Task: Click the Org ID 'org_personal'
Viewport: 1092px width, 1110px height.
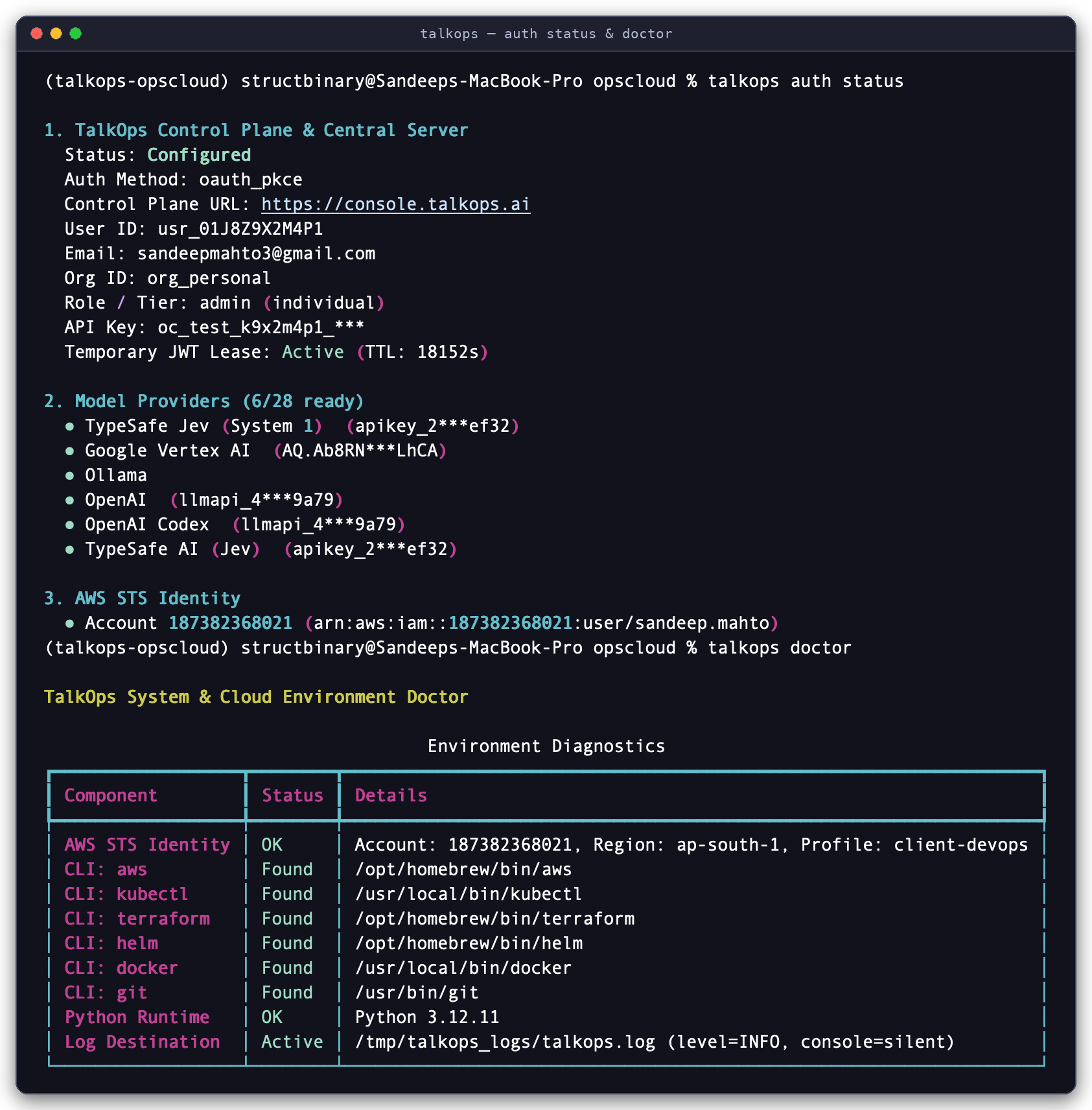Action: click(x=209, y=278)
